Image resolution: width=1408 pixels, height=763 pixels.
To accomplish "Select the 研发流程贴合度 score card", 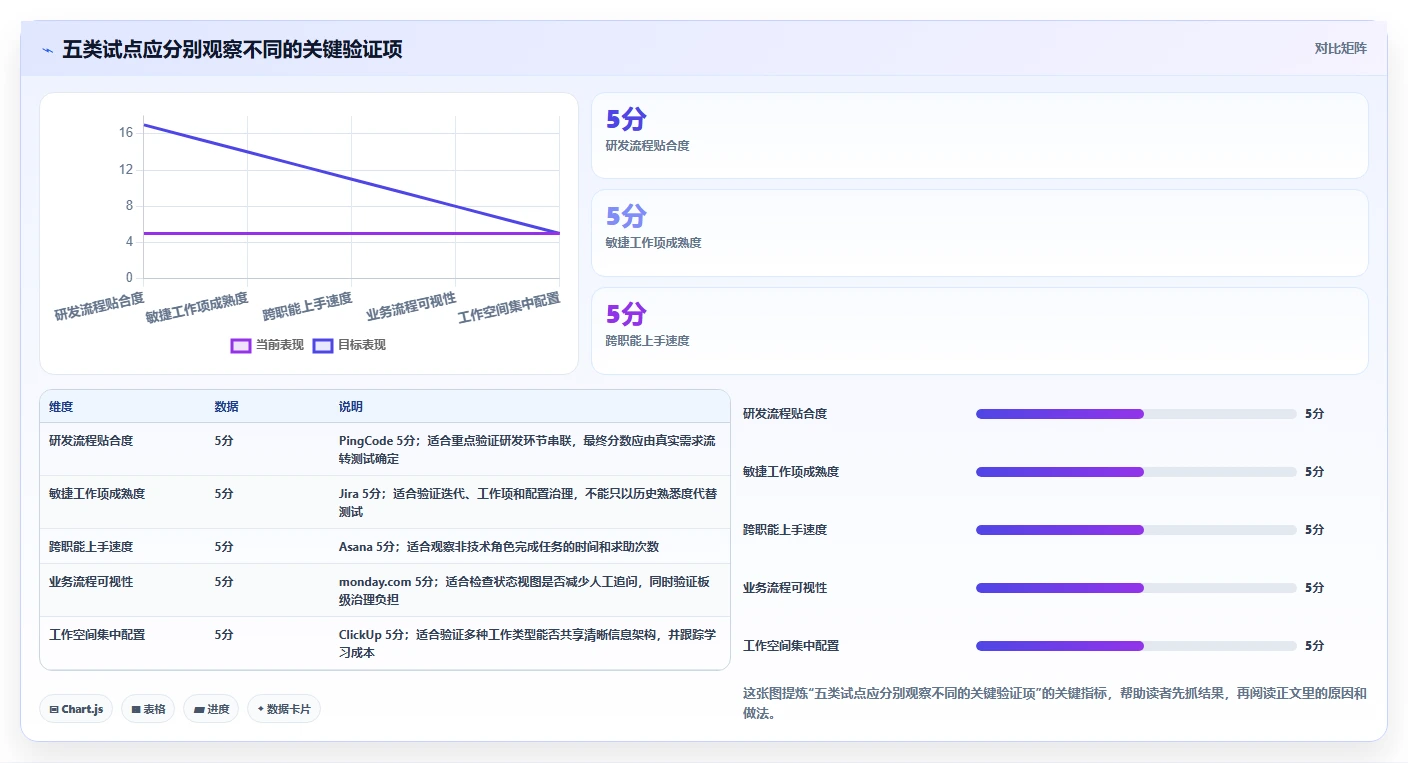I will coord(979,136).
